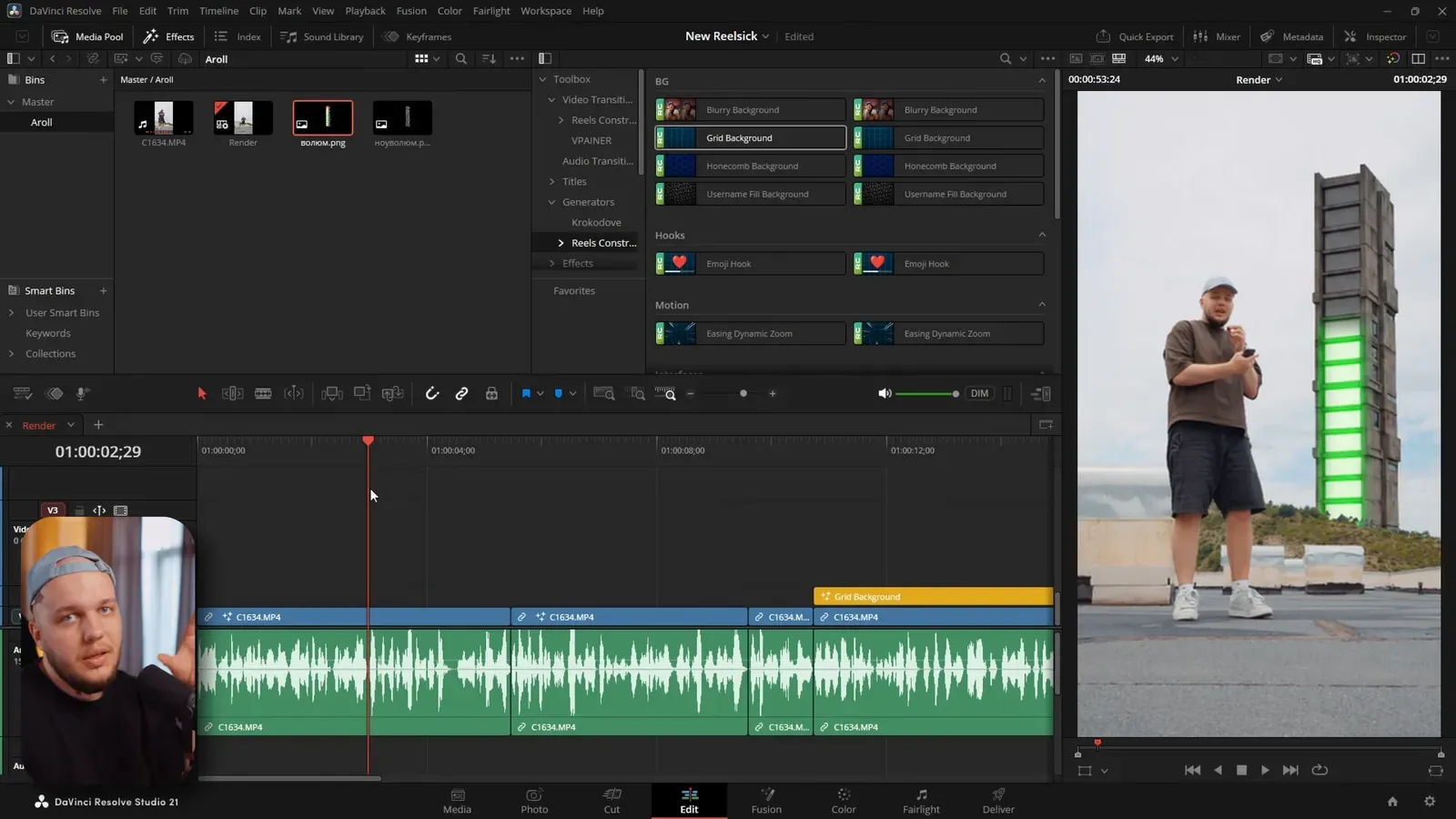This screenshot has height=819, width=1456.
Task: Expand the Titles toolbox category
Action: point(551,181)
